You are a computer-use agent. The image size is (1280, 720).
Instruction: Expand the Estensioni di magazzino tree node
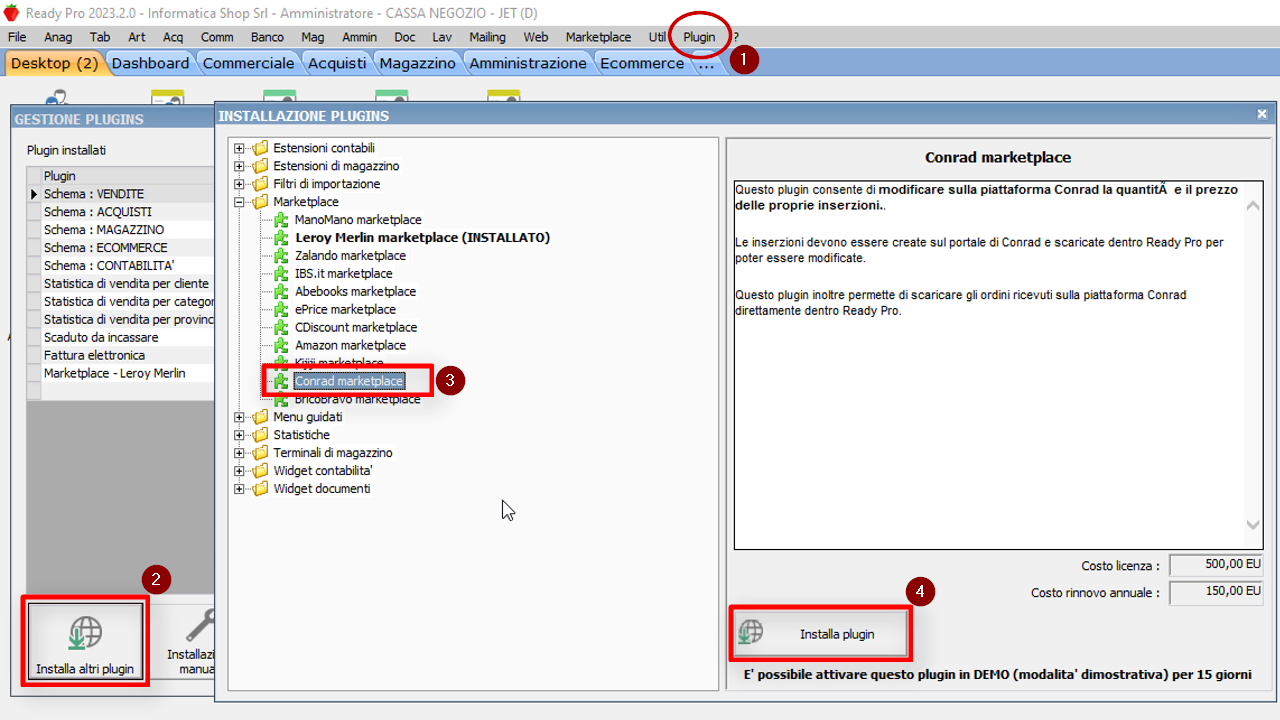[240, 166]
